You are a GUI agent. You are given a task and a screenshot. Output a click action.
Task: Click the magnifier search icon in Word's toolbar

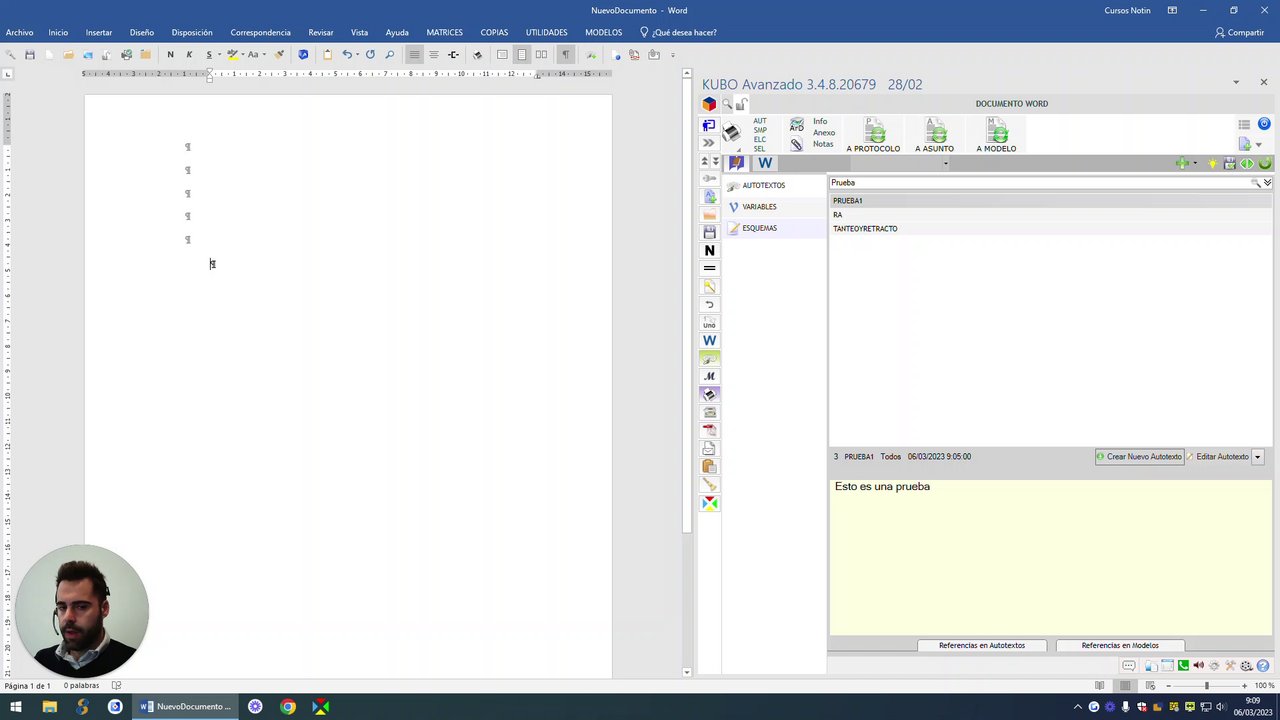click(390, 55)
